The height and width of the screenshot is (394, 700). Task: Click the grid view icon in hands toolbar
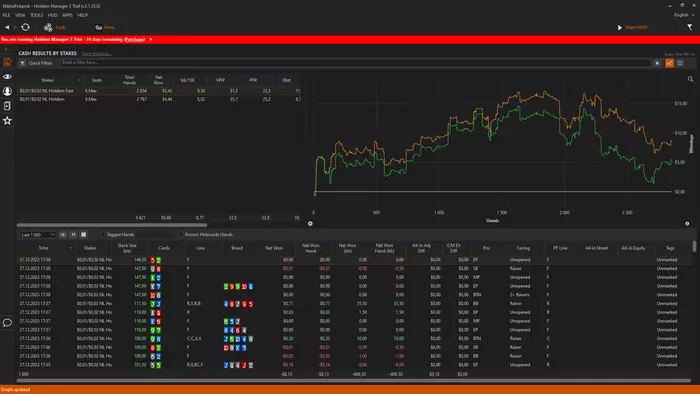pyautogui.click(x=83, y=234)
